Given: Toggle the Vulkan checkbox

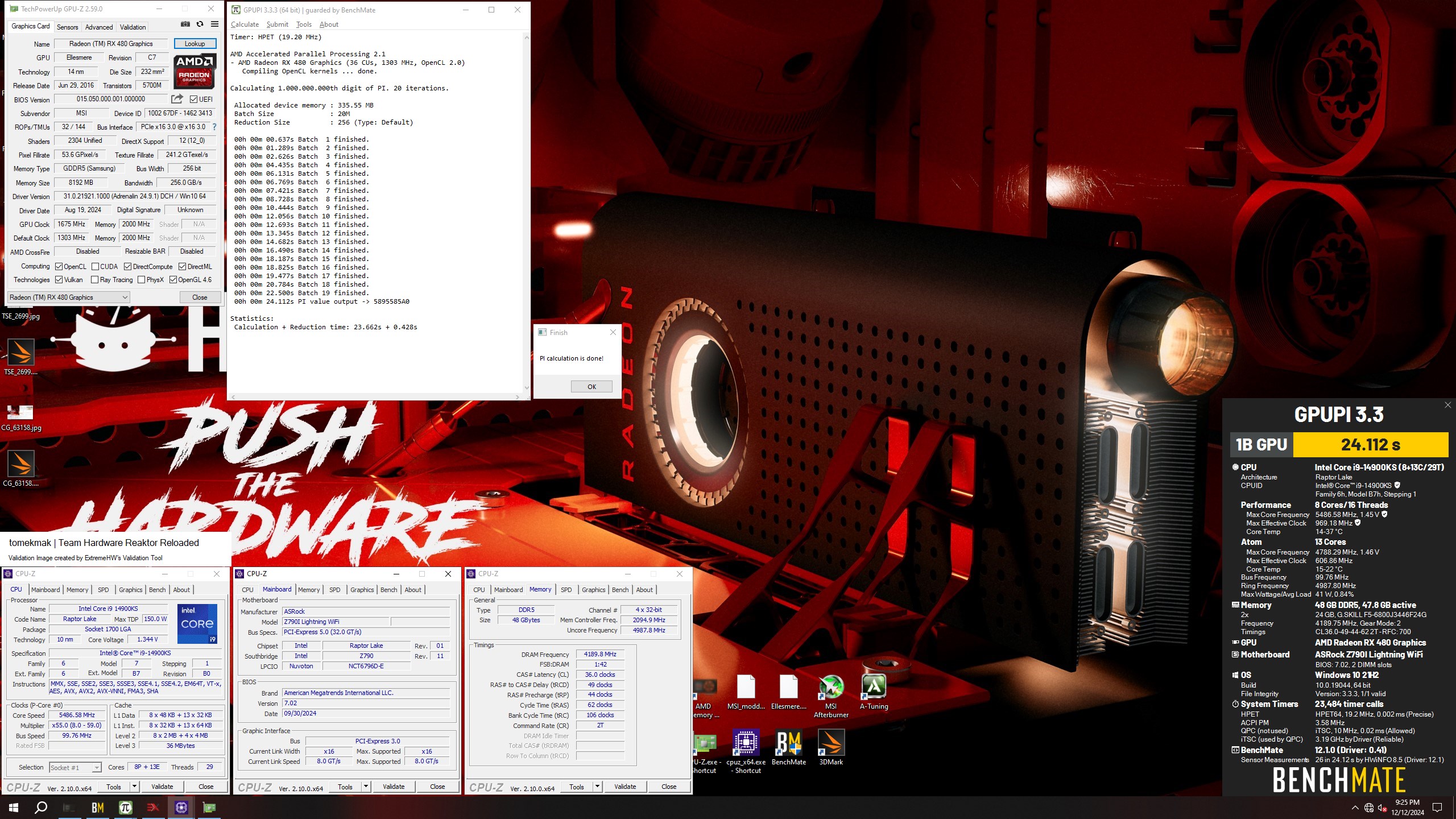Looking at the screenshot, I should click(x=59, y=280).
